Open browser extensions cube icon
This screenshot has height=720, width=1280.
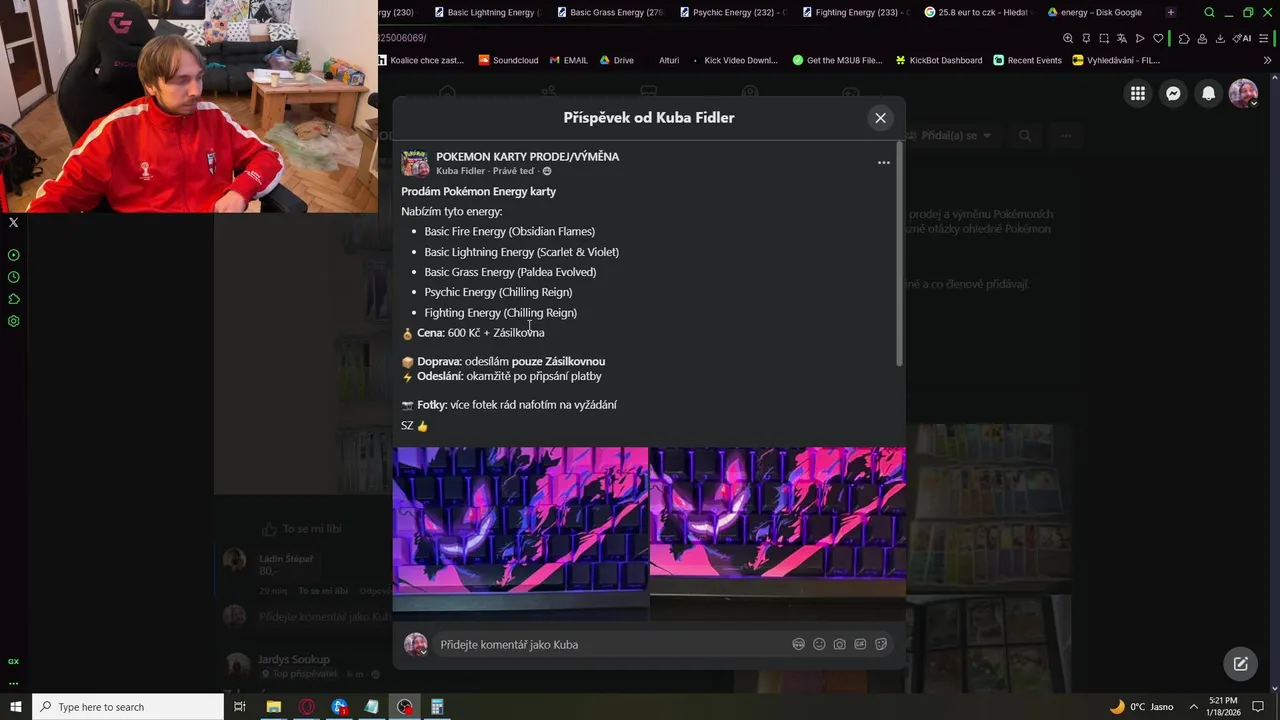[x=1184, y=38]
